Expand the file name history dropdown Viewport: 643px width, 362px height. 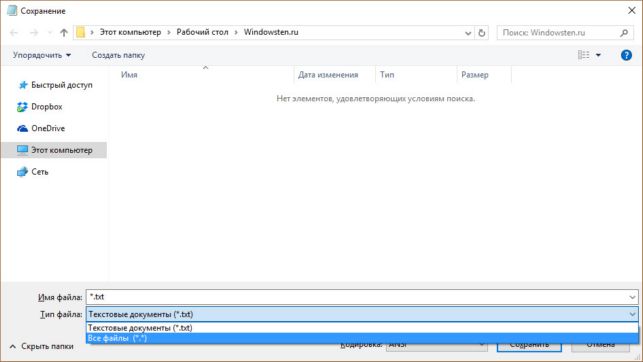pyautogui.click(x=632, y=297)
